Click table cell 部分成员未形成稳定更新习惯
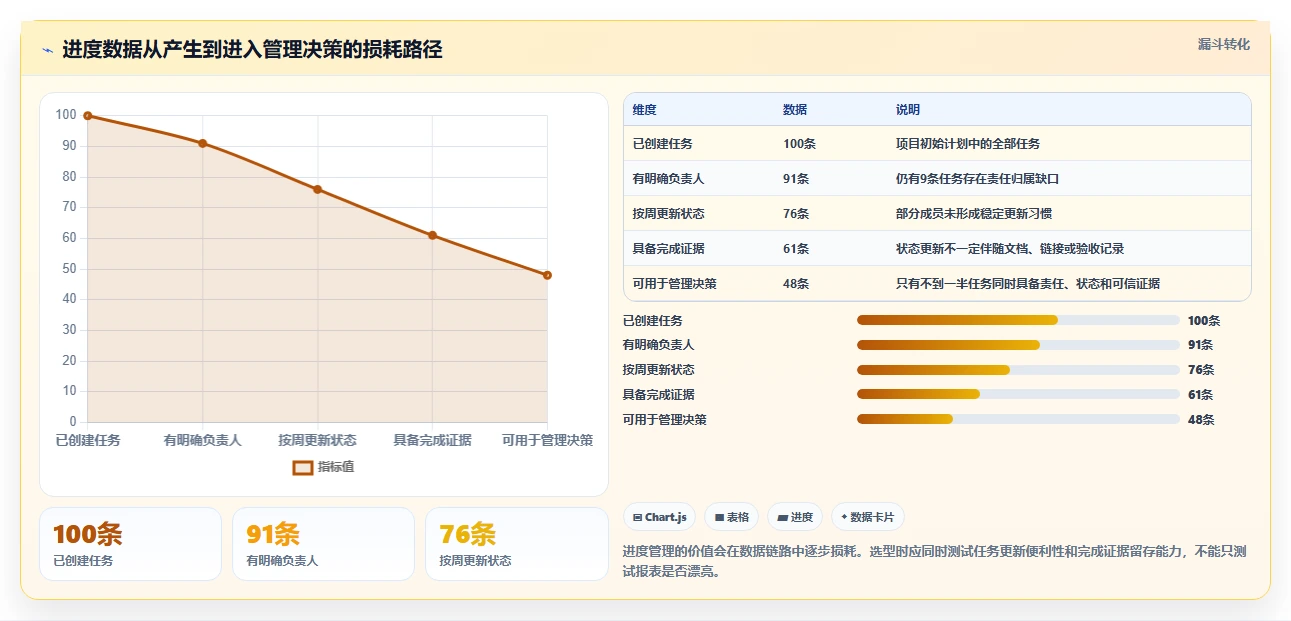Viewport: 1291px width, 621px height. coord(974,214)
